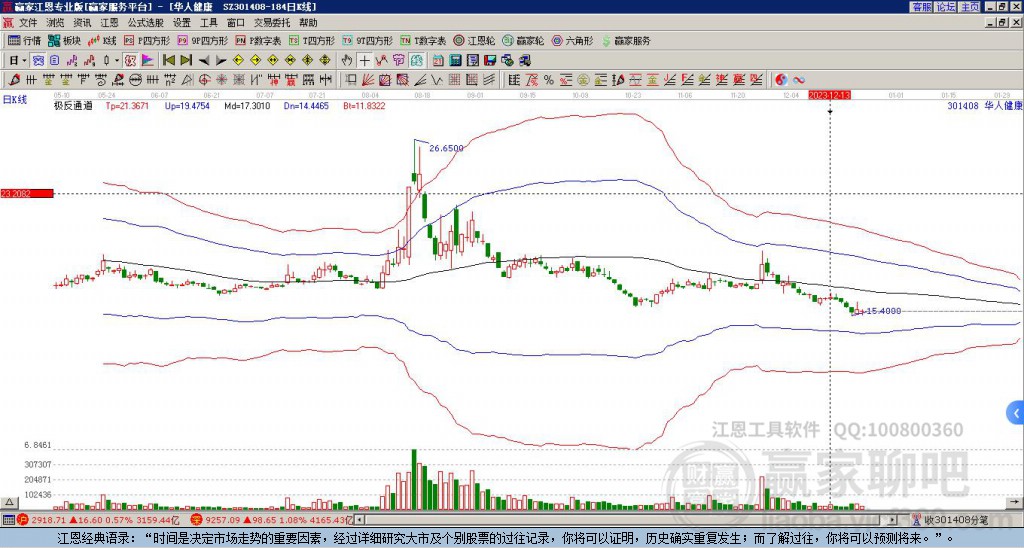Collapse panel with up triangle button
1024x548 pixels.
click(x=9, y=502)
